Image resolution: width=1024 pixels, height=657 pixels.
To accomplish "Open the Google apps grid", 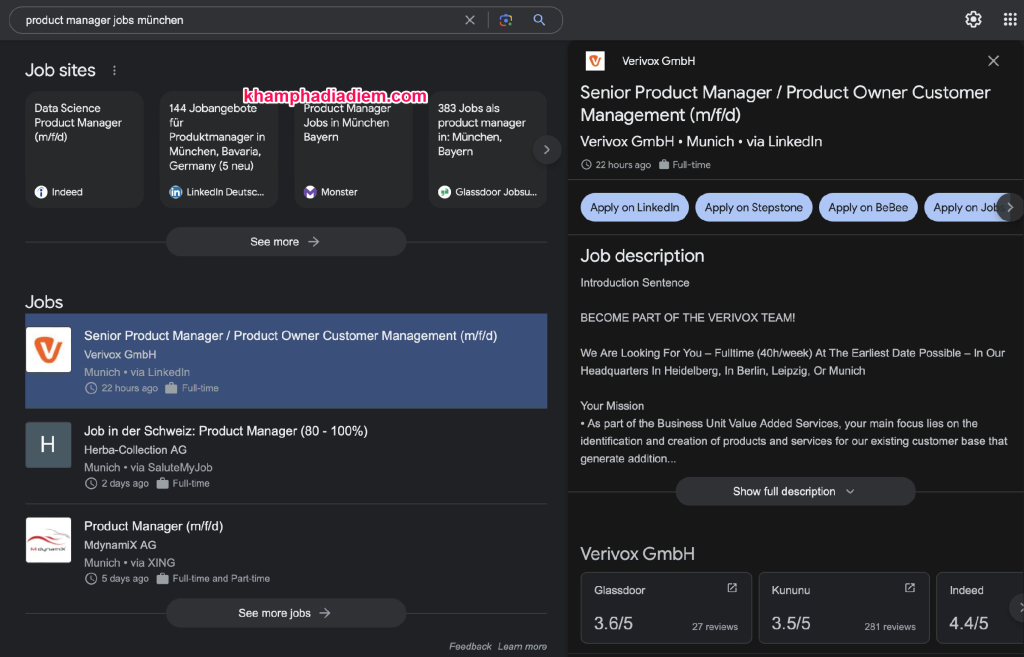I will (1009, 20).
